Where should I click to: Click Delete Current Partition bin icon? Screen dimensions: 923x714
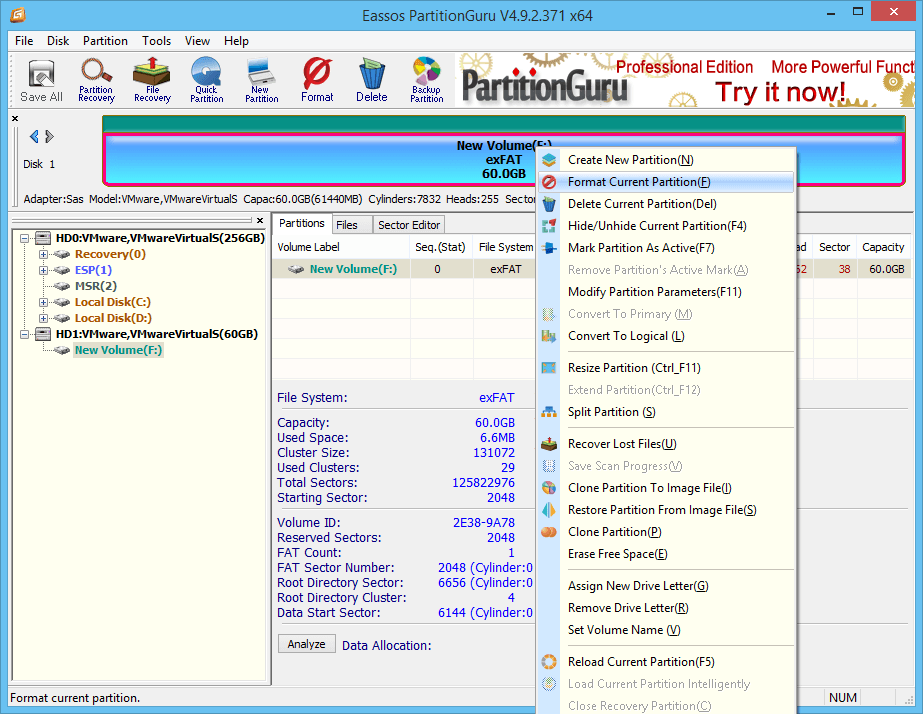pos(549,204)
